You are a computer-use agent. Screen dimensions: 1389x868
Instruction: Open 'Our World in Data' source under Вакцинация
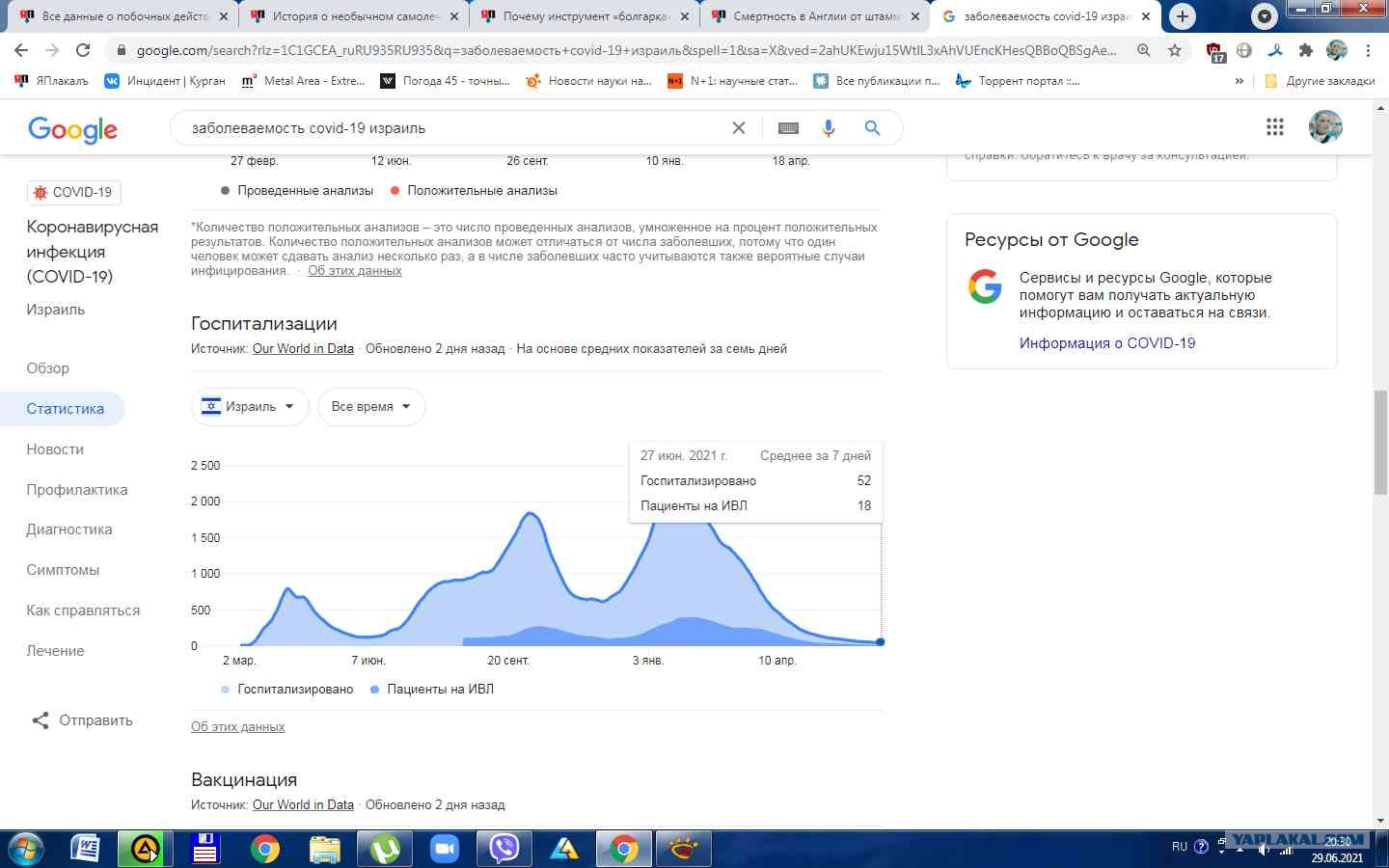pyautogui.click(x=303, y=804)
